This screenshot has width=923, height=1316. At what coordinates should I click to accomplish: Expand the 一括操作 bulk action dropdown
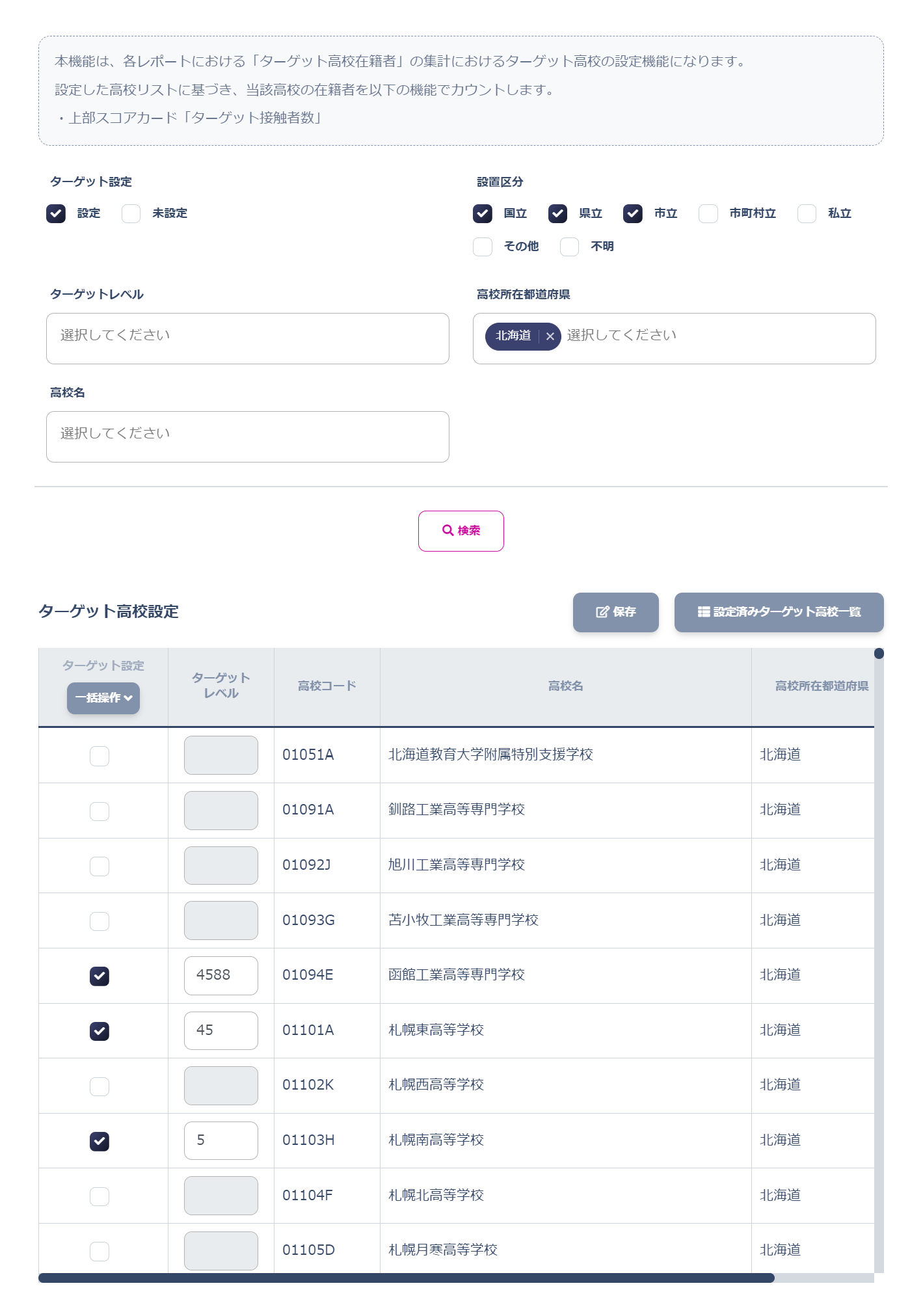pyautogui.click(x=103, y=698)
